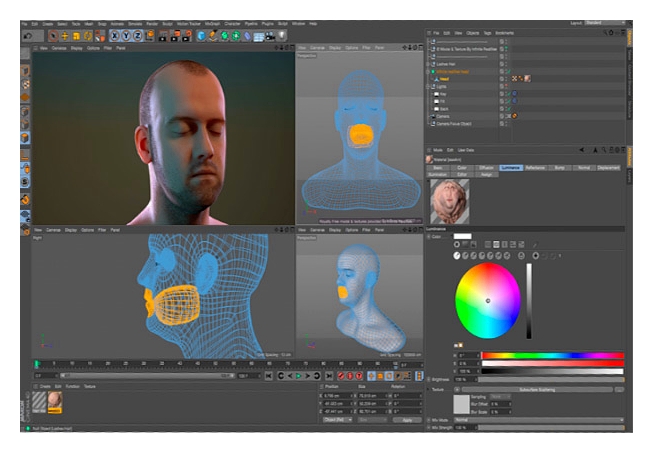Select the orange material thumbnail in Material Manager

pos(55,403)
